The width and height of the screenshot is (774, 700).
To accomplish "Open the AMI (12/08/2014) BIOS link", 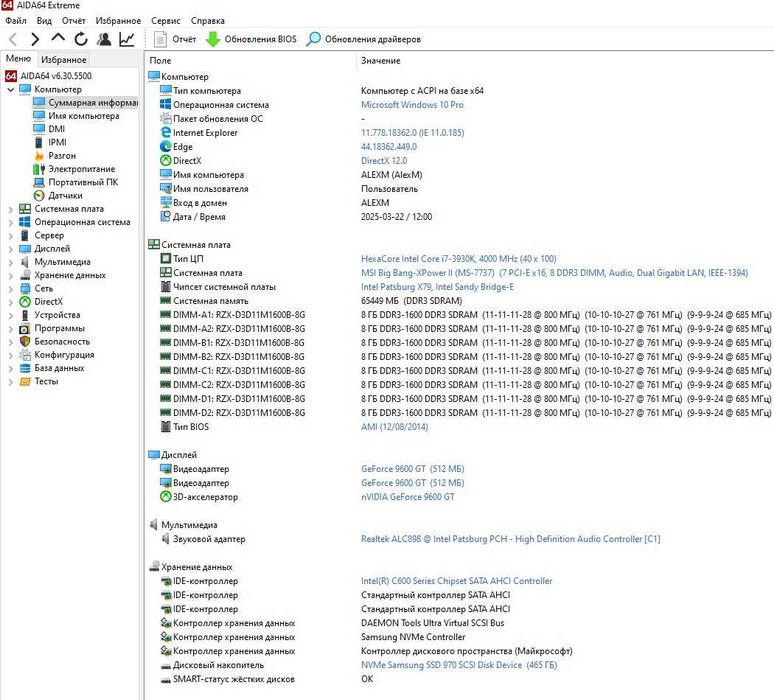I will click(394, 427).
